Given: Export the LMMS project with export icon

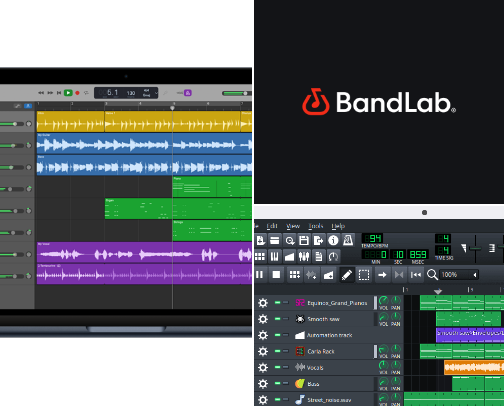Looking at the screenshot, I should (318, 240).
